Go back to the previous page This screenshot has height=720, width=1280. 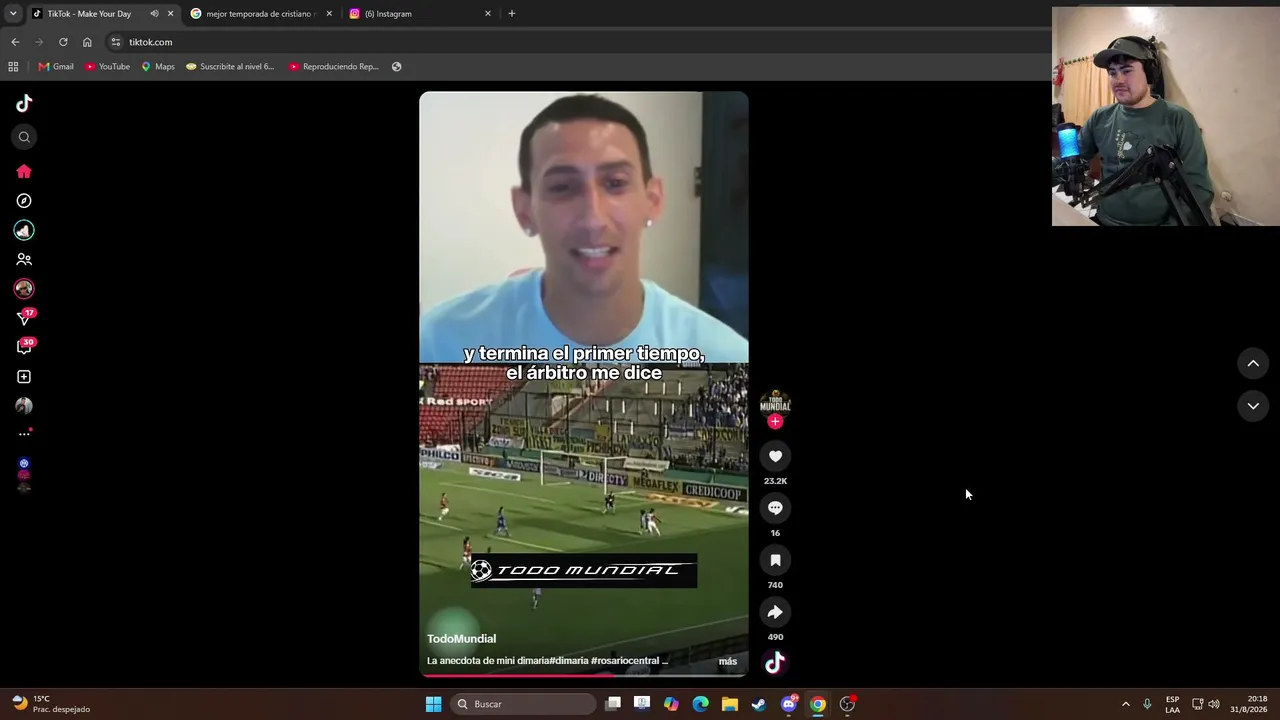tap(15, 42)
